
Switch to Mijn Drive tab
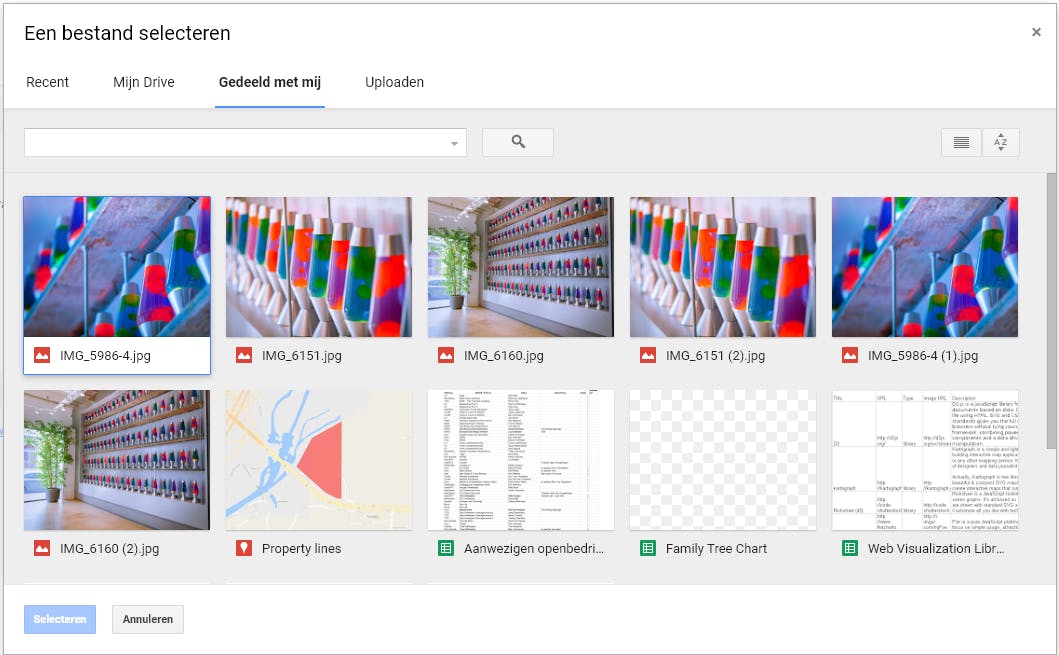[x=144, y=82]
